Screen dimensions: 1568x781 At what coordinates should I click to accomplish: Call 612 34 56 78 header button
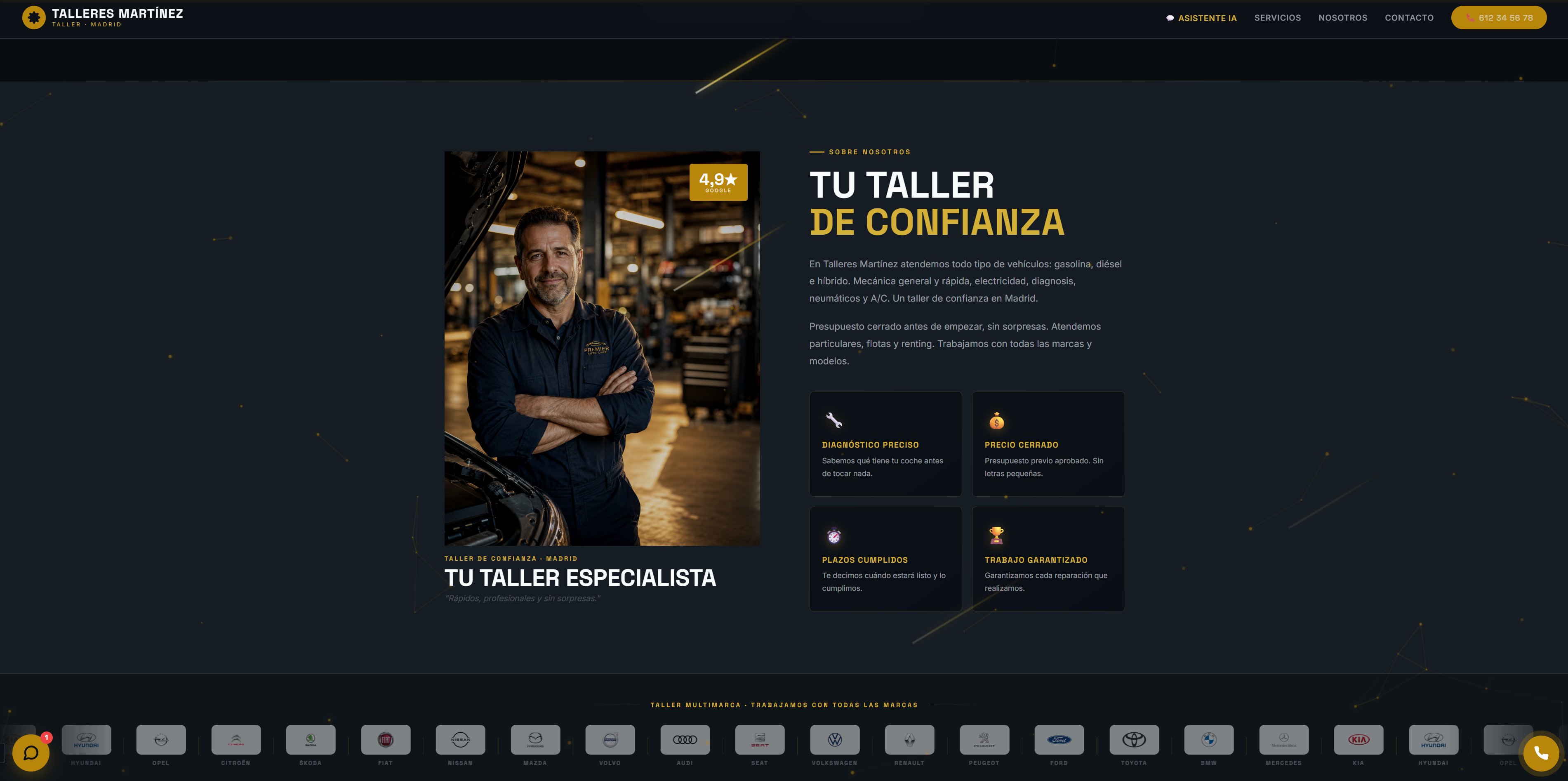click(x=1499, y=18)
